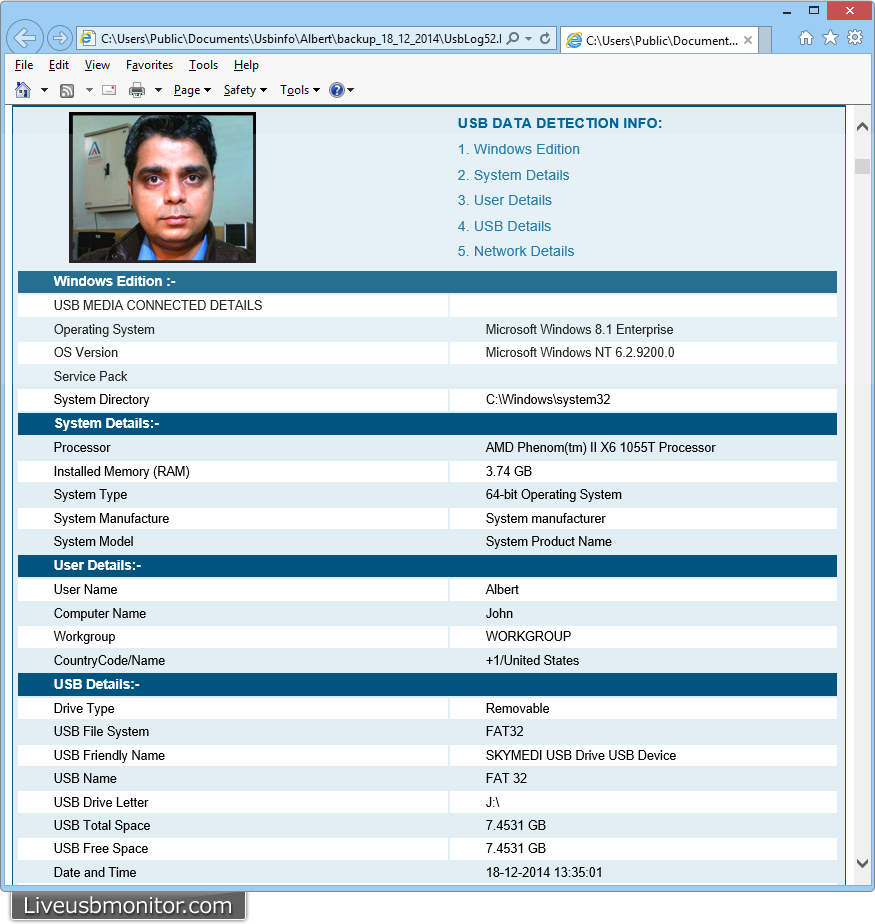Click the 'Windows Edition :-' section header
875x924 pixels.
[x=427, y=282]
